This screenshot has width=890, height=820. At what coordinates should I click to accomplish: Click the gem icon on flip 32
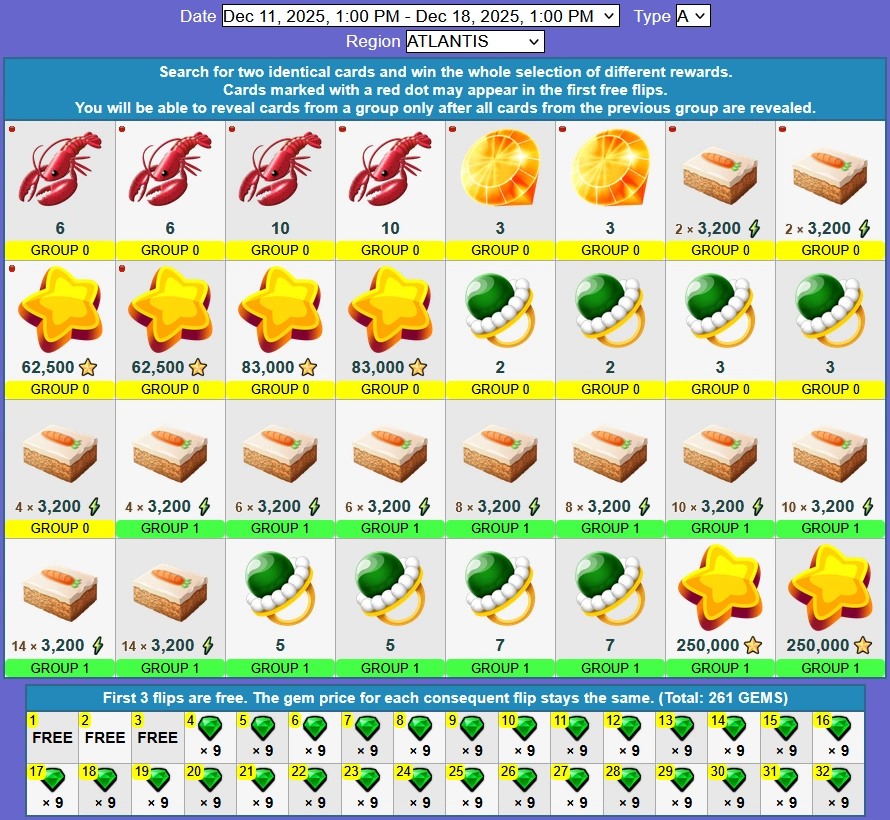[838, 780]
